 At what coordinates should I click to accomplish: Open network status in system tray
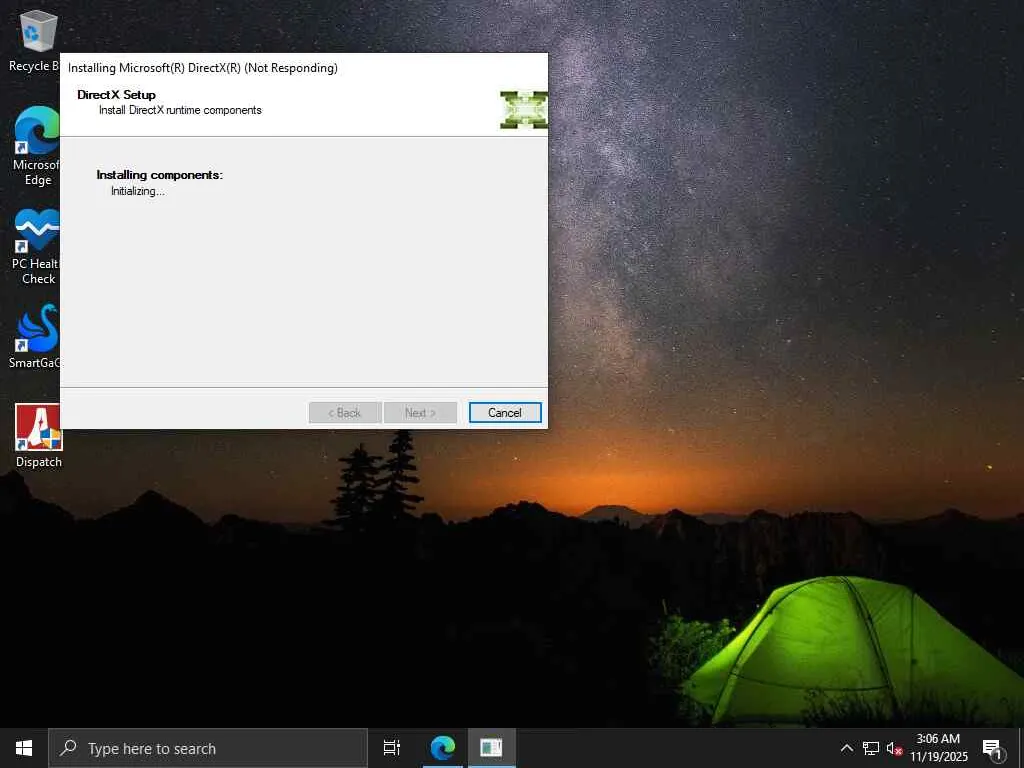[x=871, y=748]
